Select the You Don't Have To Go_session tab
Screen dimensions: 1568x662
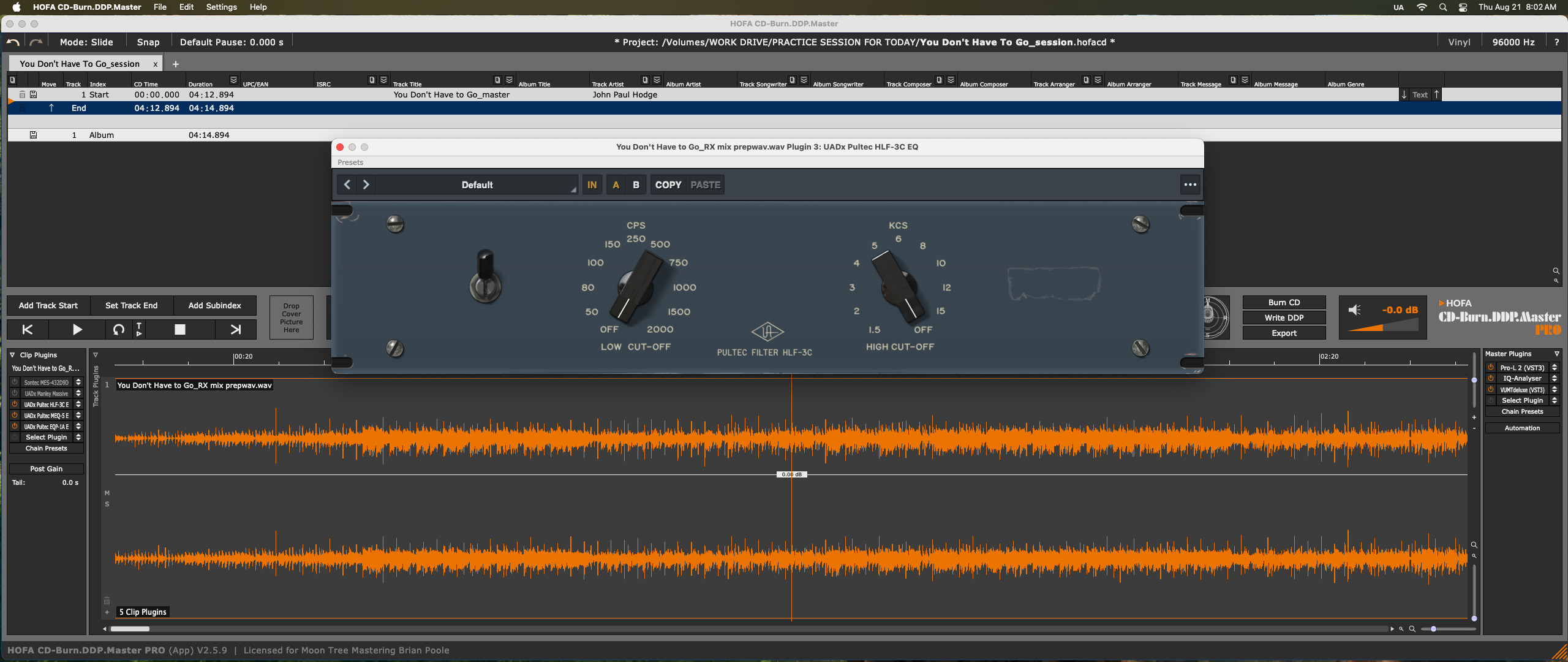[80, 64]
